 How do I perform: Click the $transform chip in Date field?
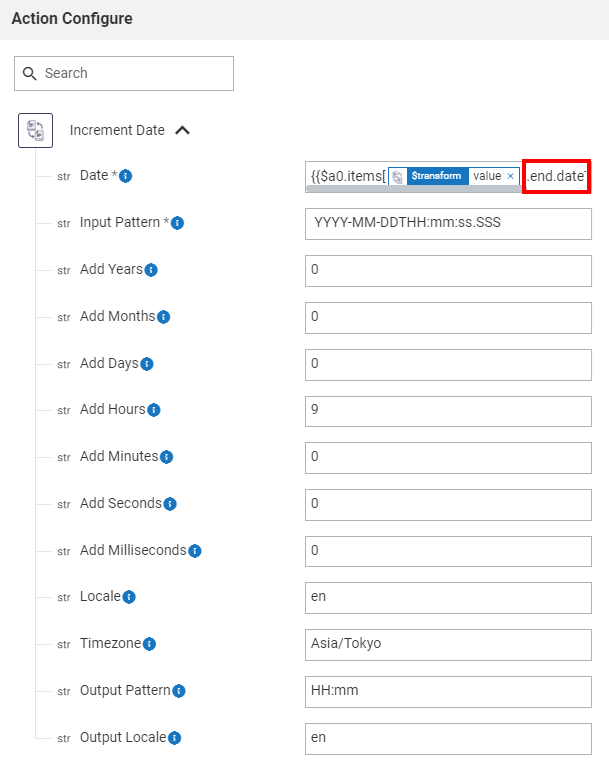[x=436, y=176]
